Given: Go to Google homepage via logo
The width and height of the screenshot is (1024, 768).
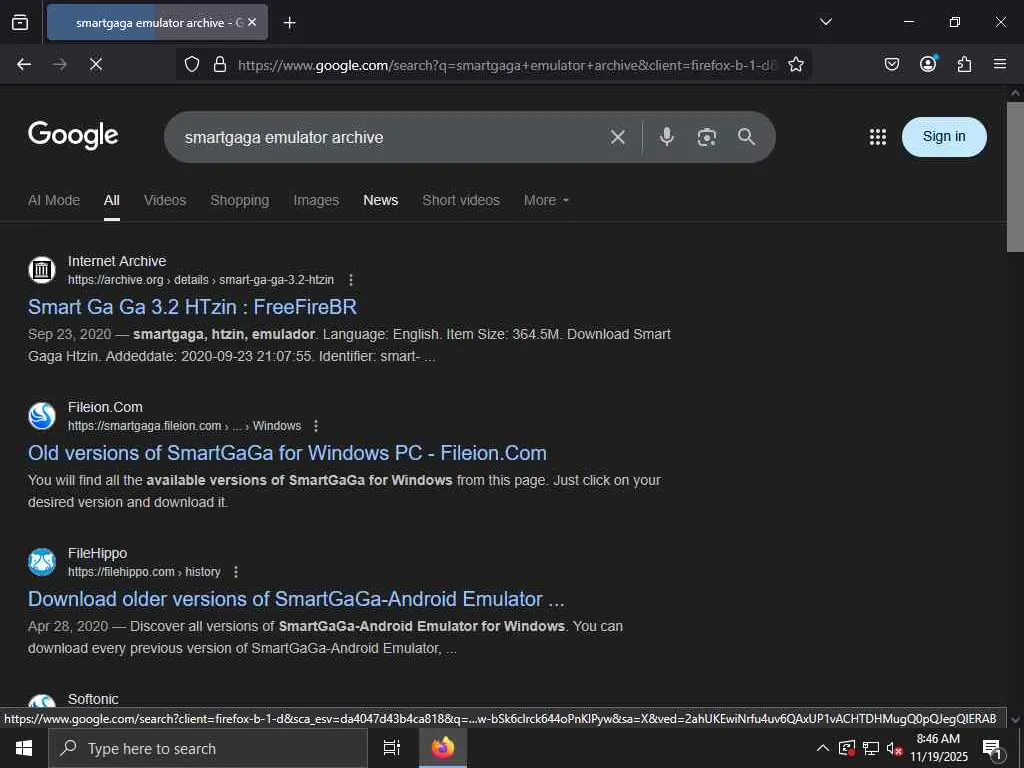Looking at the screenshot, I should point(73,135).
